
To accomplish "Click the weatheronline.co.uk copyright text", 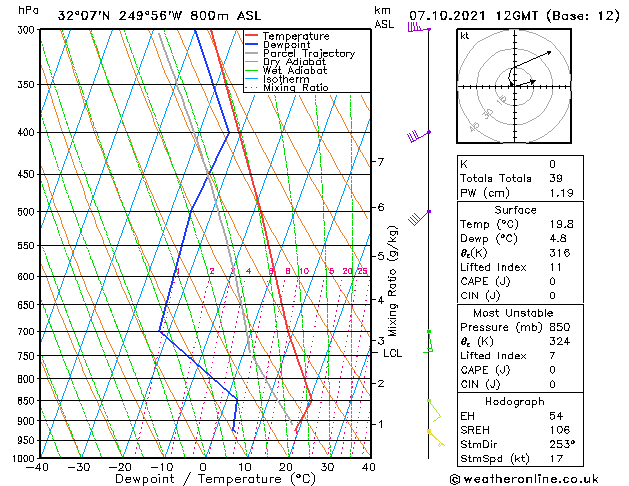I will coord(524,479).
